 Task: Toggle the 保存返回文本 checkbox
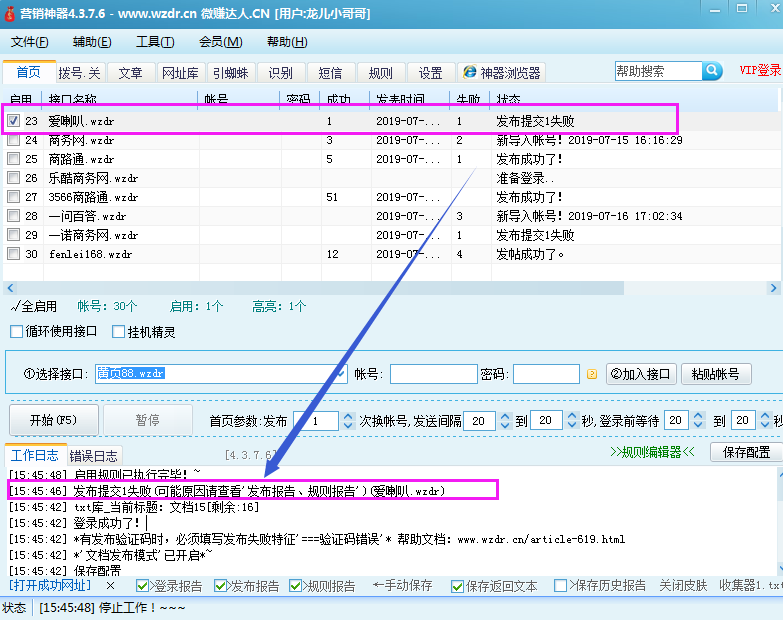click(457, 586)
